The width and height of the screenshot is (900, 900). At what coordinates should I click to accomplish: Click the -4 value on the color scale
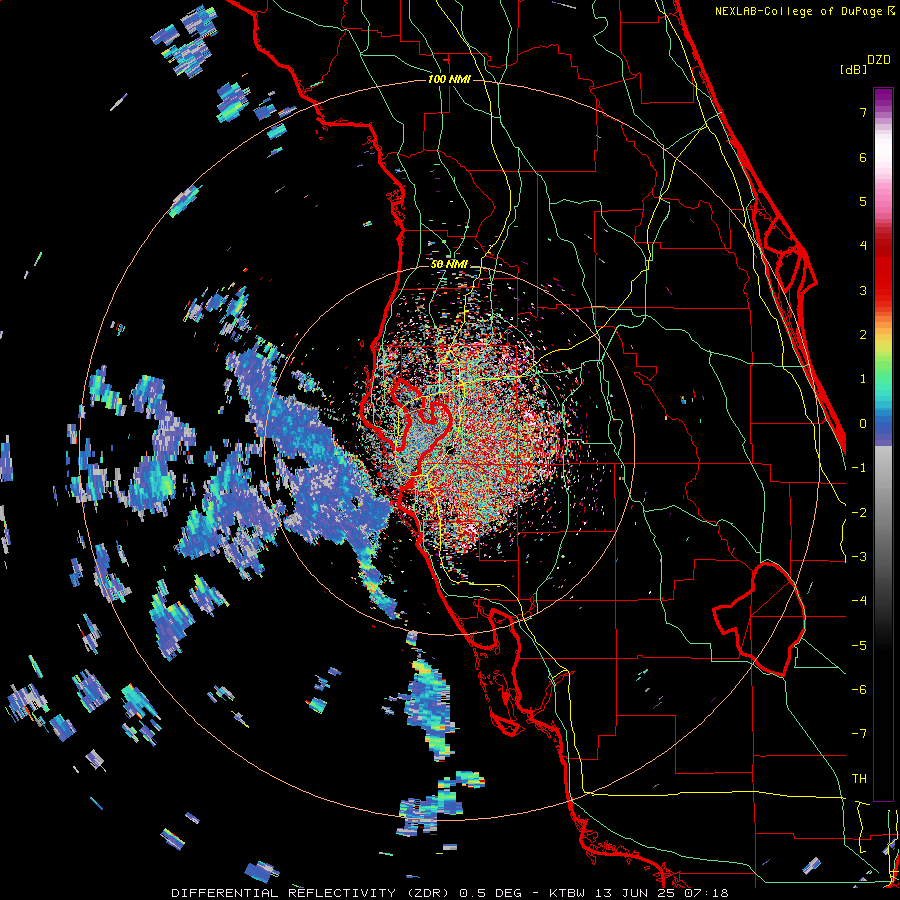(x=859, y=601)
